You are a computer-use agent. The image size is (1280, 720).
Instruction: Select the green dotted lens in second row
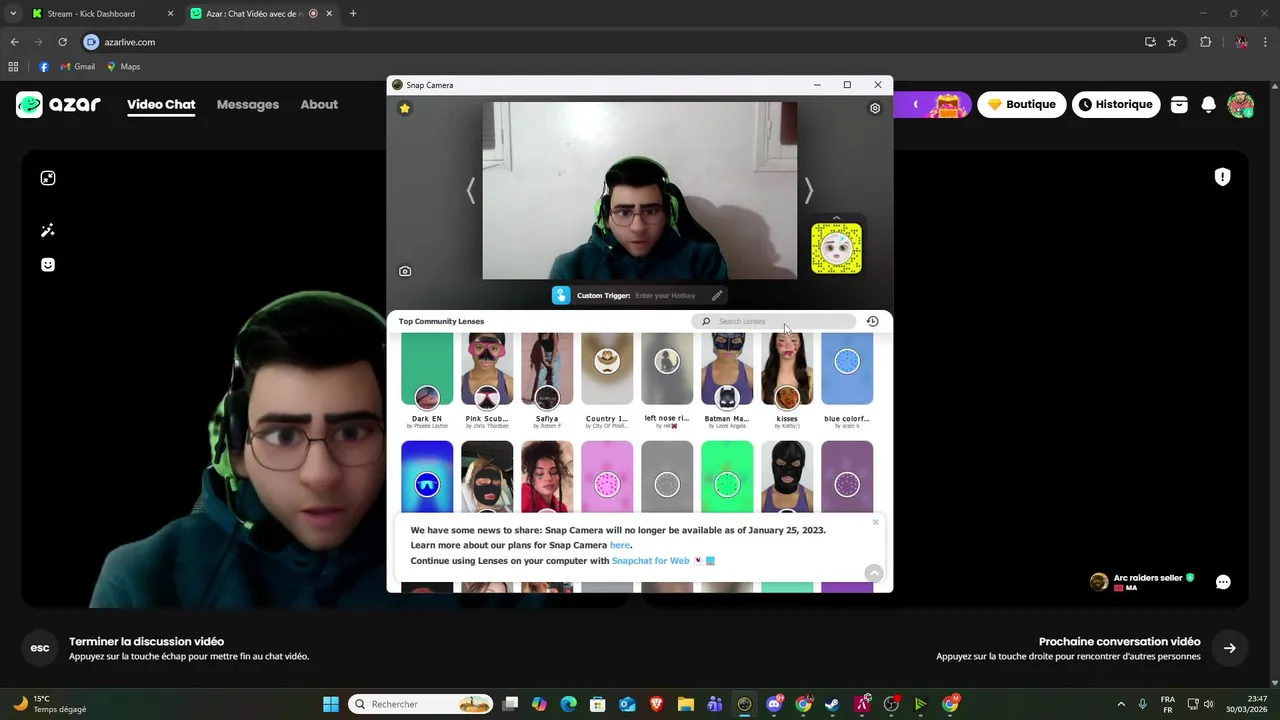tap(727, 477)
